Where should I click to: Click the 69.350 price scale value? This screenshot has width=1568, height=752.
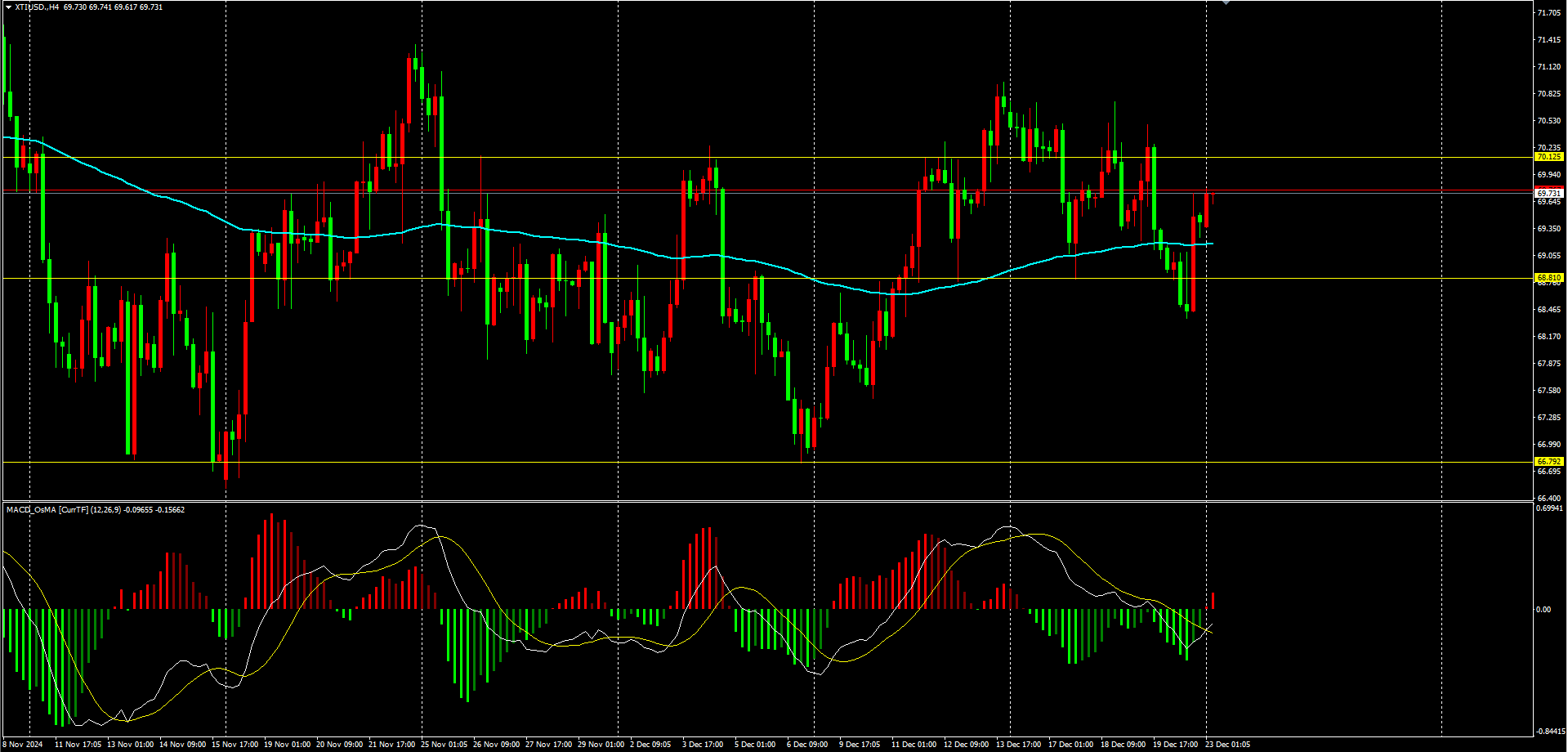(1549, 229)
